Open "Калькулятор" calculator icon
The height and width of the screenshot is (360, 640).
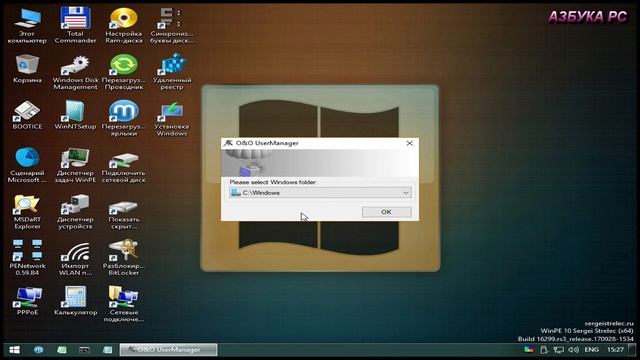[75, 301]
